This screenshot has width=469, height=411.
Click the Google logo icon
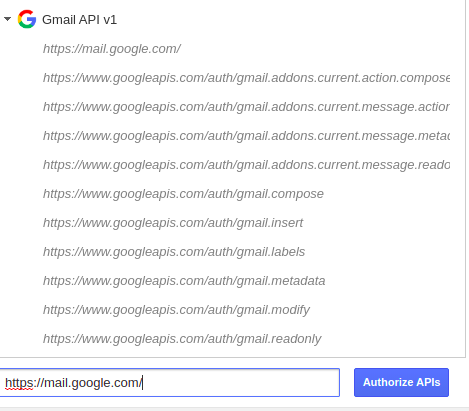click(x=27, y=19)
